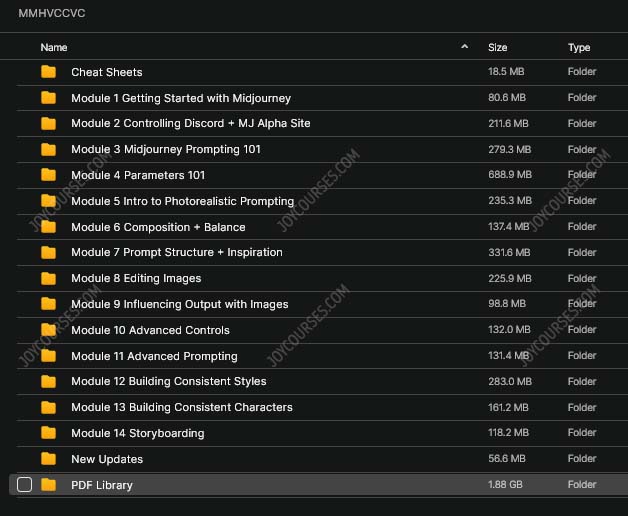
Task: Open Module 4 Parameters 101
Action: [138, 175]
